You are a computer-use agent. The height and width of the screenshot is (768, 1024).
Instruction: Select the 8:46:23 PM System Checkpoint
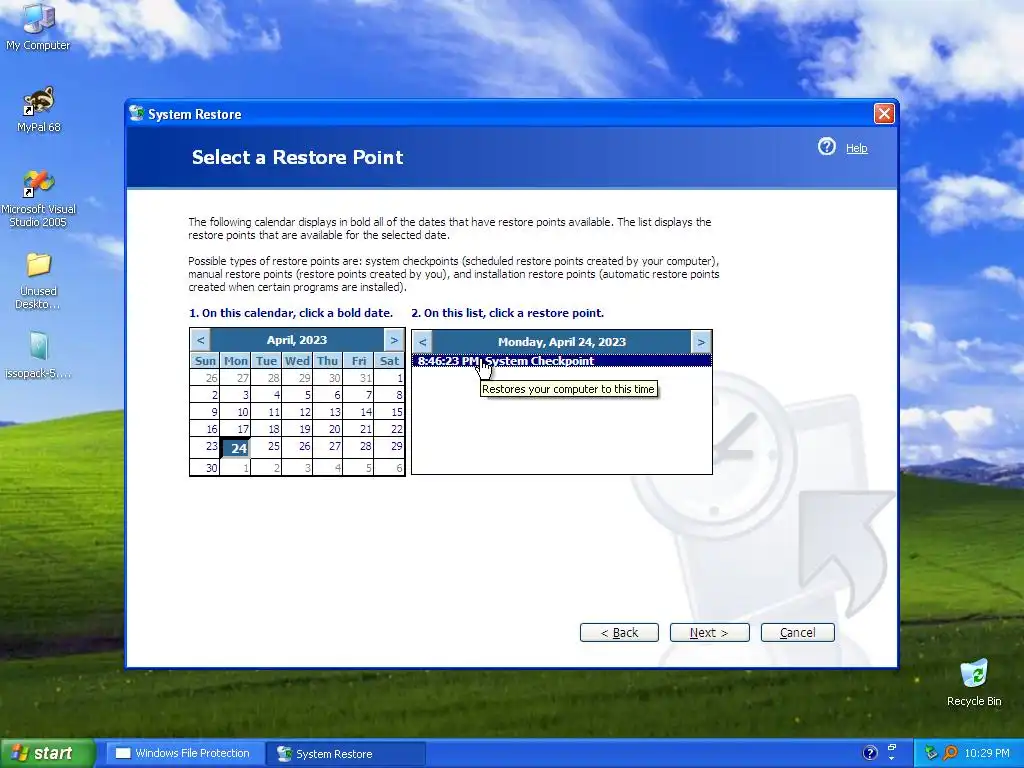click(561, 360)
